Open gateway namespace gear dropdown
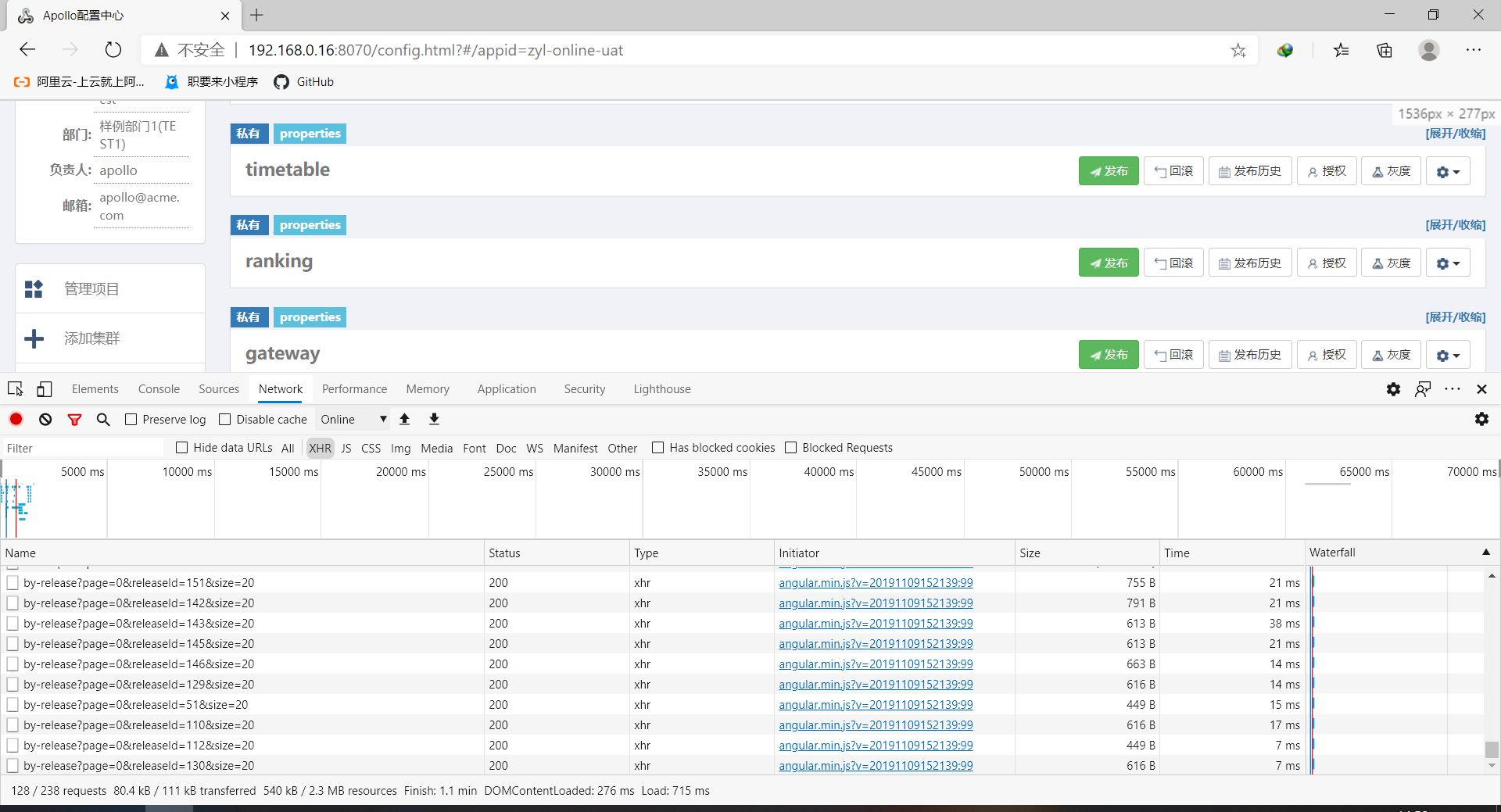 click(1448, 355)
